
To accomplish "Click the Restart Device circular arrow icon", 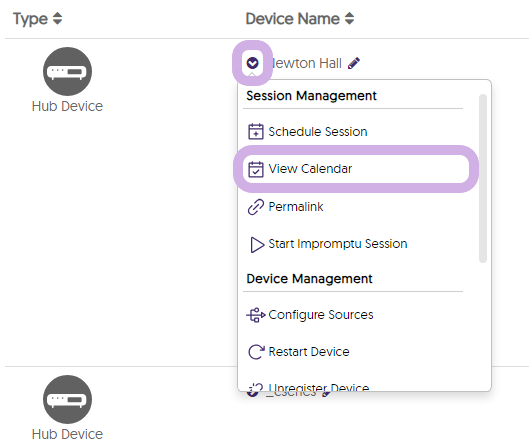I will [256, 352].
